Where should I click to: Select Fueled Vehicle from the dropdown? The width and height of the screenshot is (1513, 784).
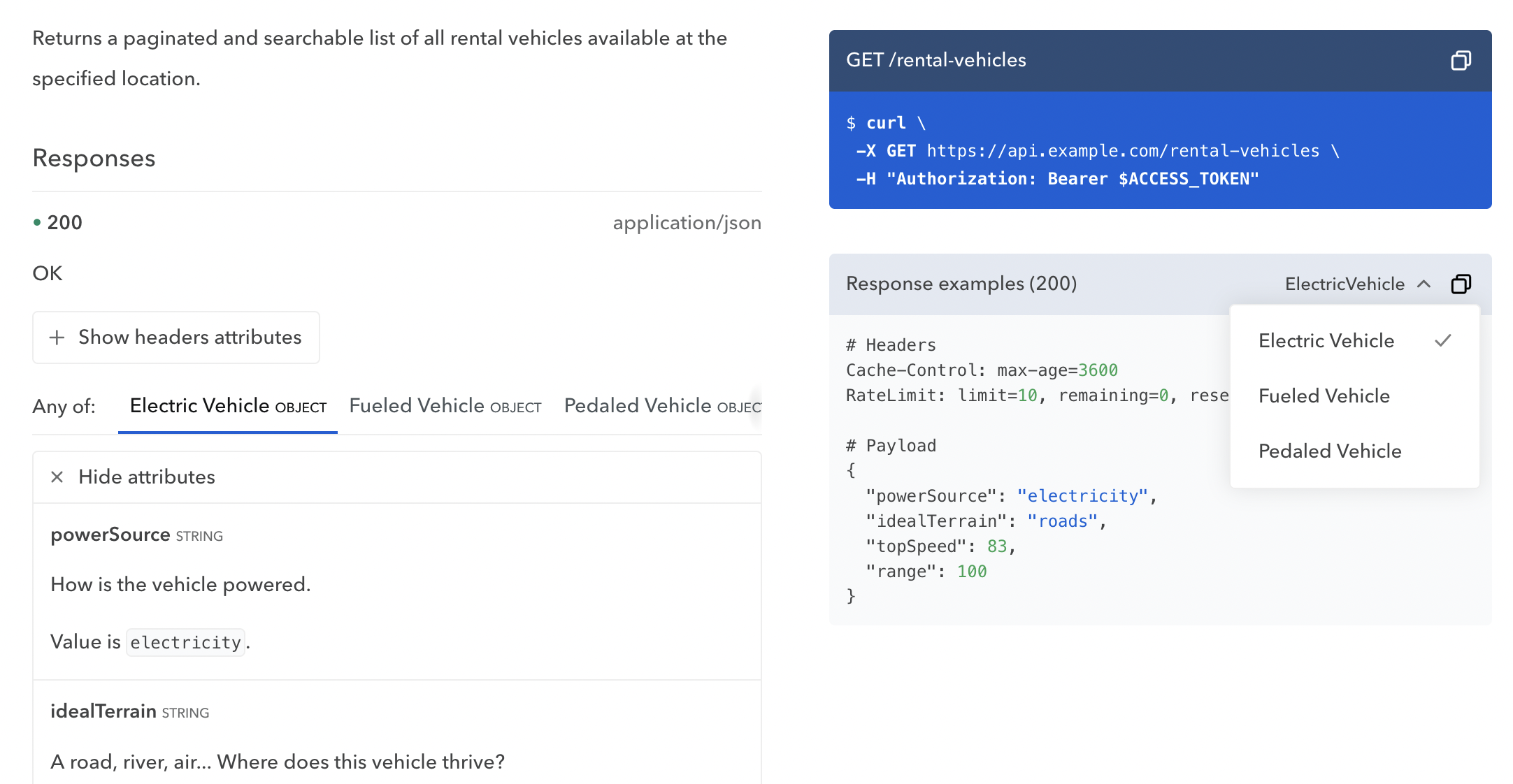pos(1324,395)
